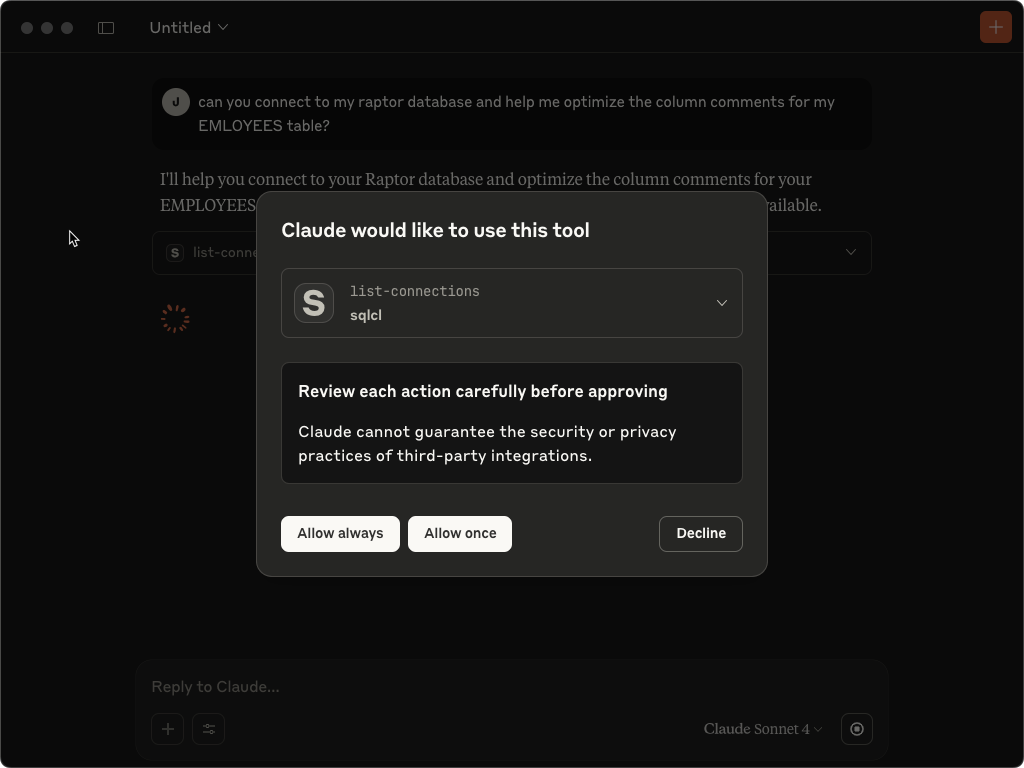This screenshot has width=1024, height=768.
Task: Click the Reply to Claude input field
Action: coord(511,687)
